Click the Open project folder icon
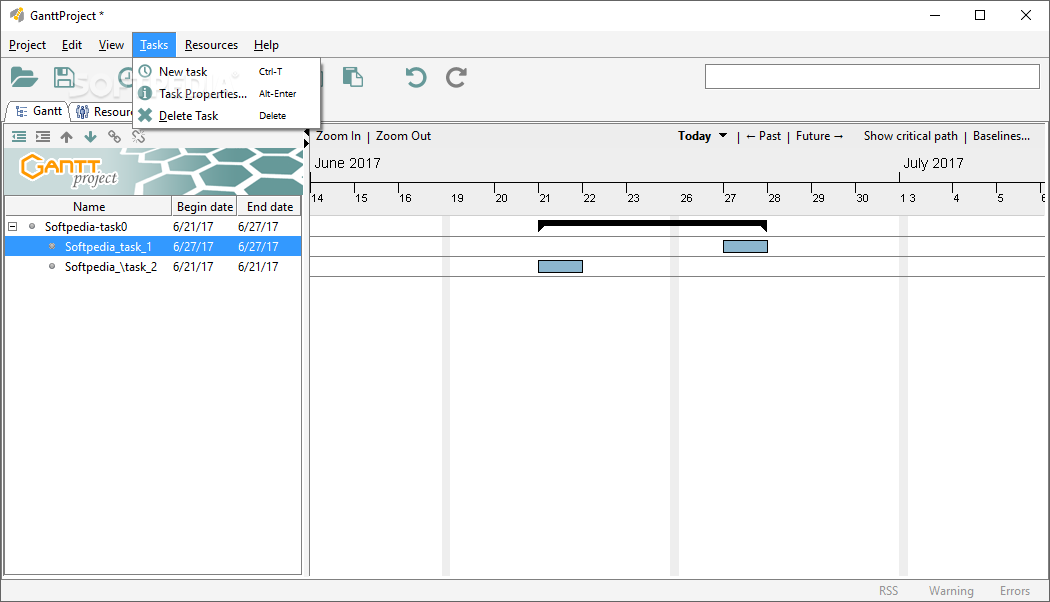 (x=24, y=78)
